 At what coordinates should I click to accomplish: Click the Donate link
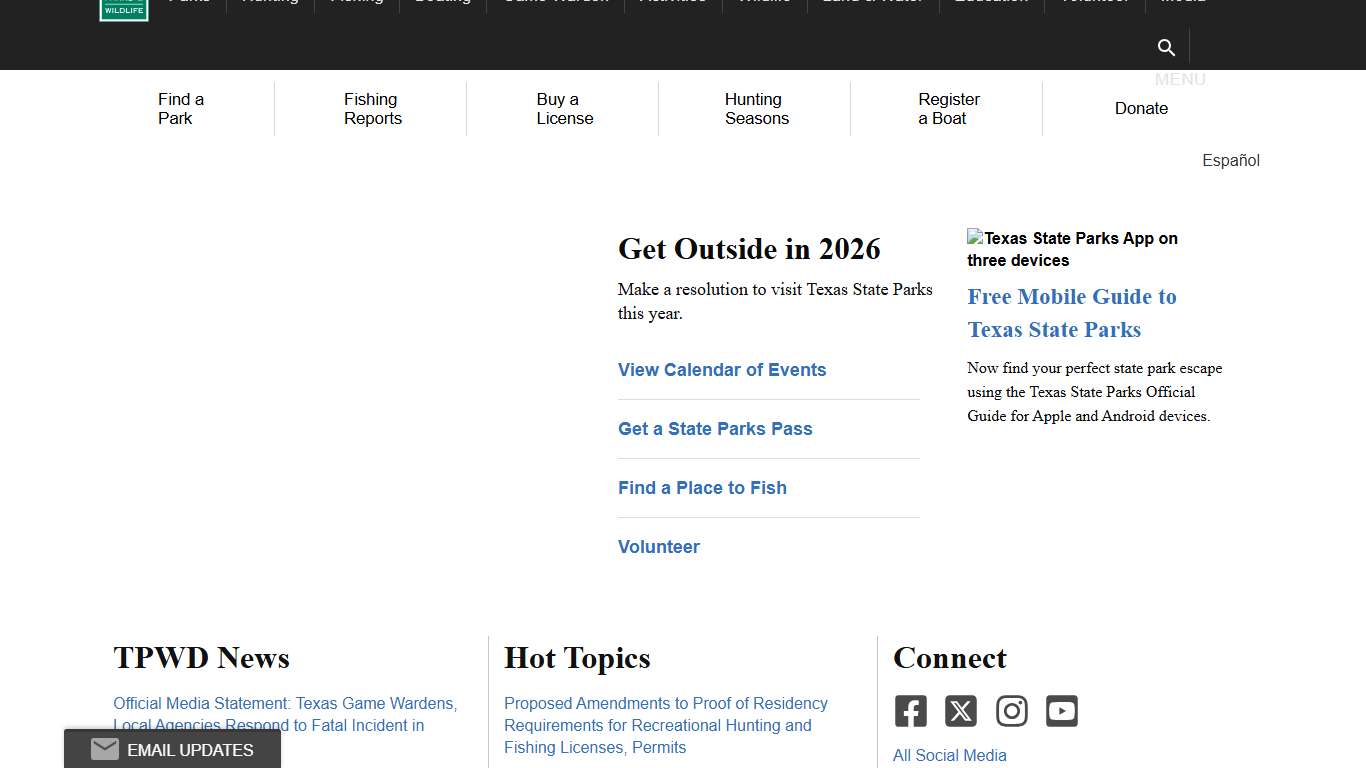(1141, 108)
